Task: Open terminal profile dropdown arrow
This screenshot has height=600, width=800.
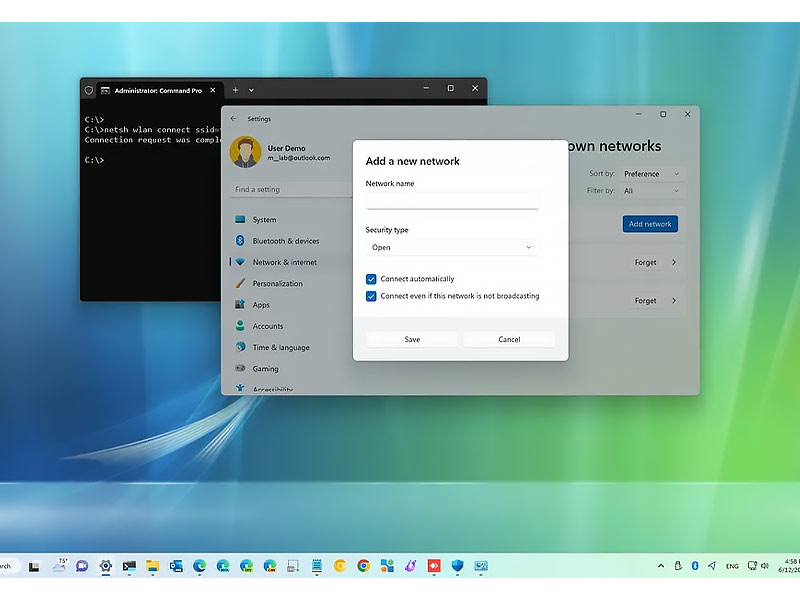Action: (251, 90)
